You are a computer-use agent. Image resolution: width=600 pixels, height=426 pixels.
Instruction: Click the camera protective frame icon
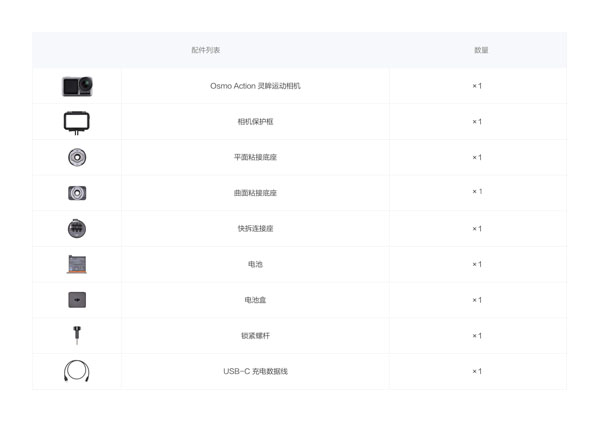click(x=77, y=122)
